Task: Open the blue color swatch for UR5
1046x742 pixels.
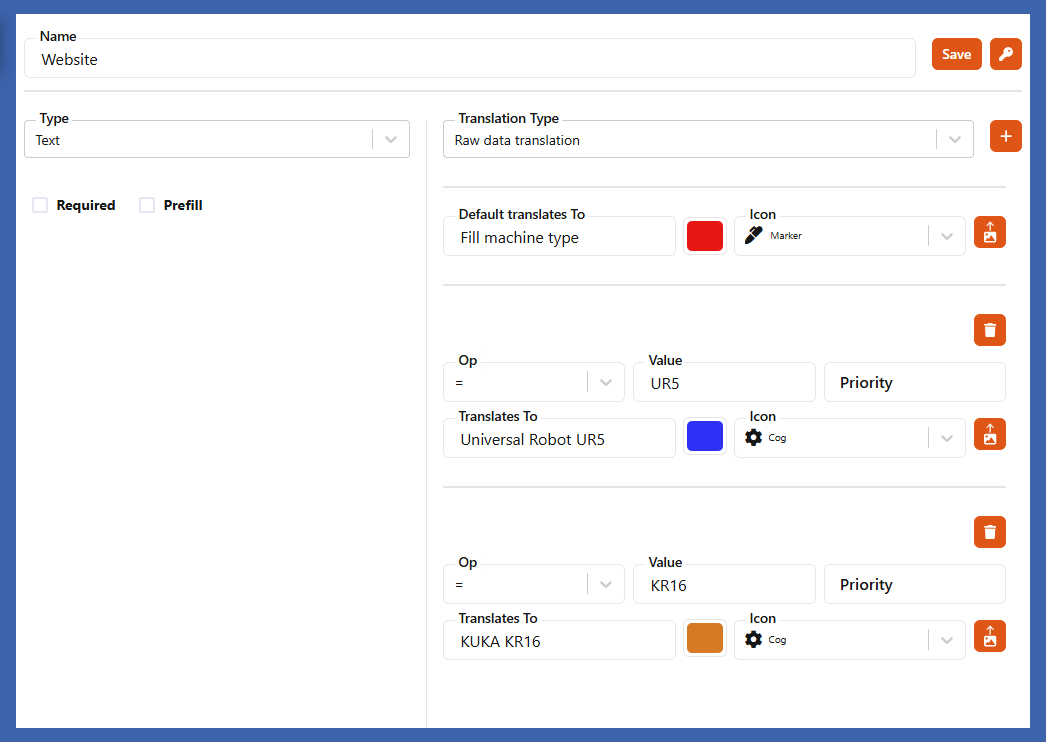Action: (705, 438)
